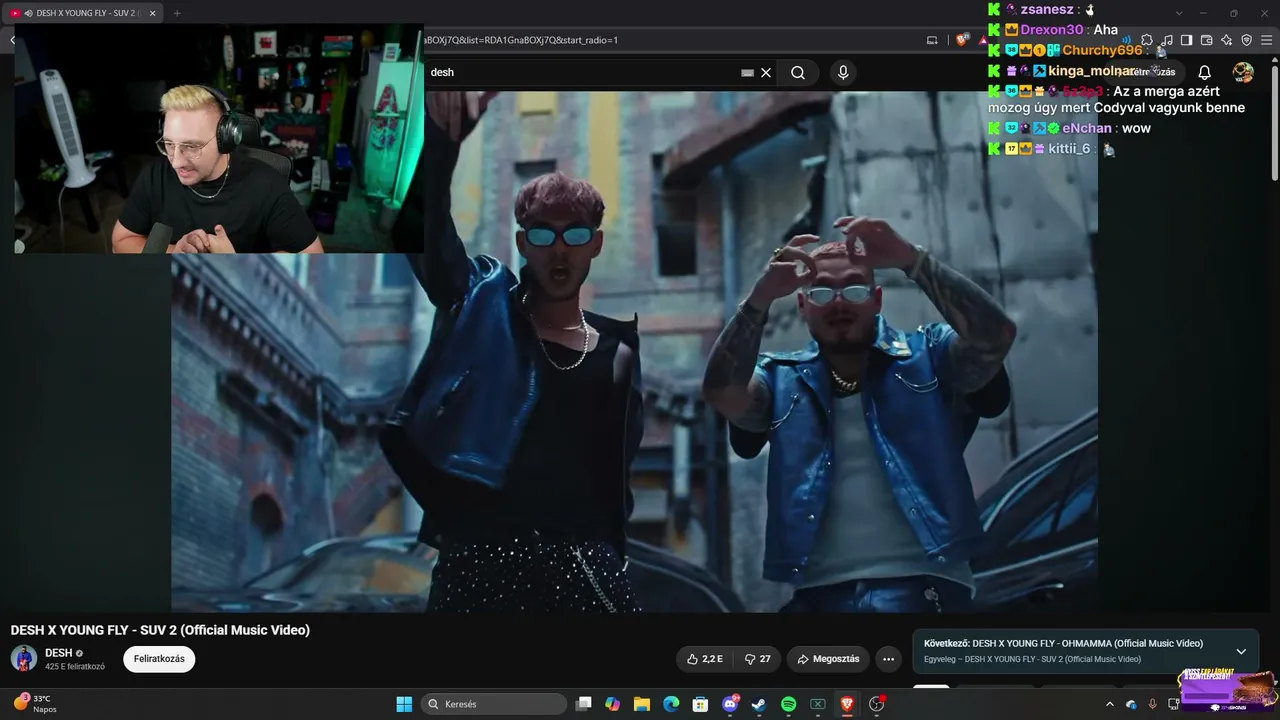The height and width of the screenshot is (720, 1280).
Task: Close the DESH X YOUNG FLY browser tab
Action: click(153, 13)
